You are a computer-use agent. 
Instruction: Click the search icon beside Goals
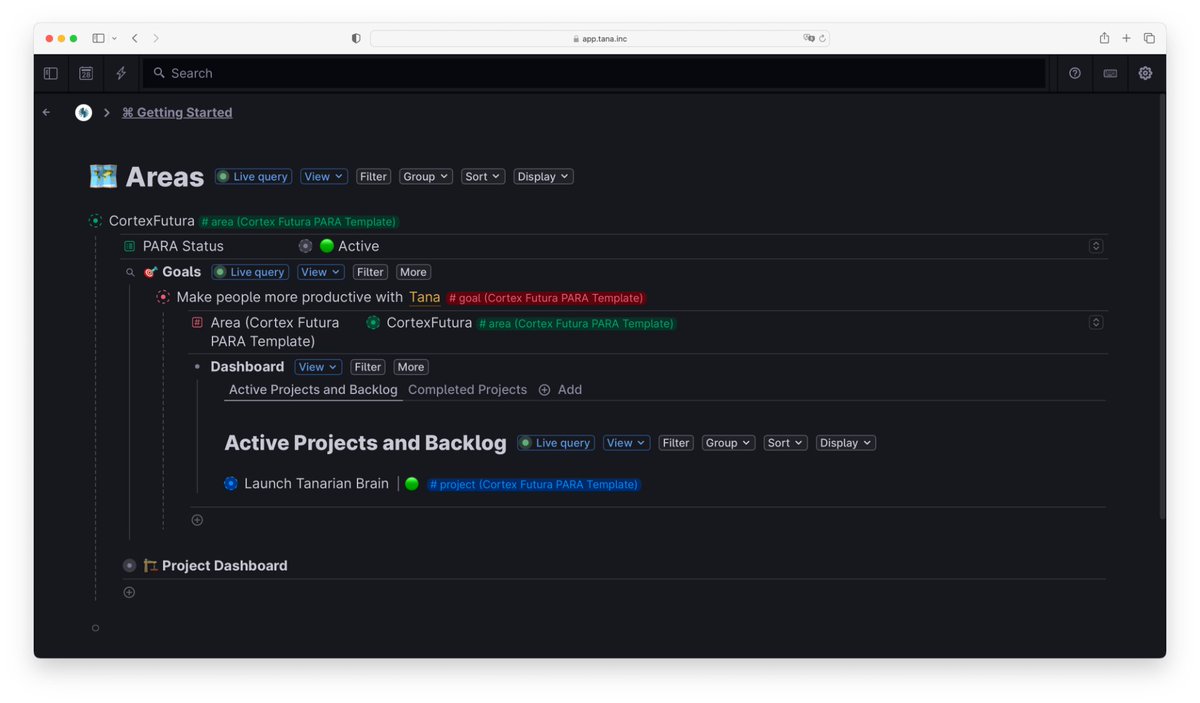[x=130, y=272]
